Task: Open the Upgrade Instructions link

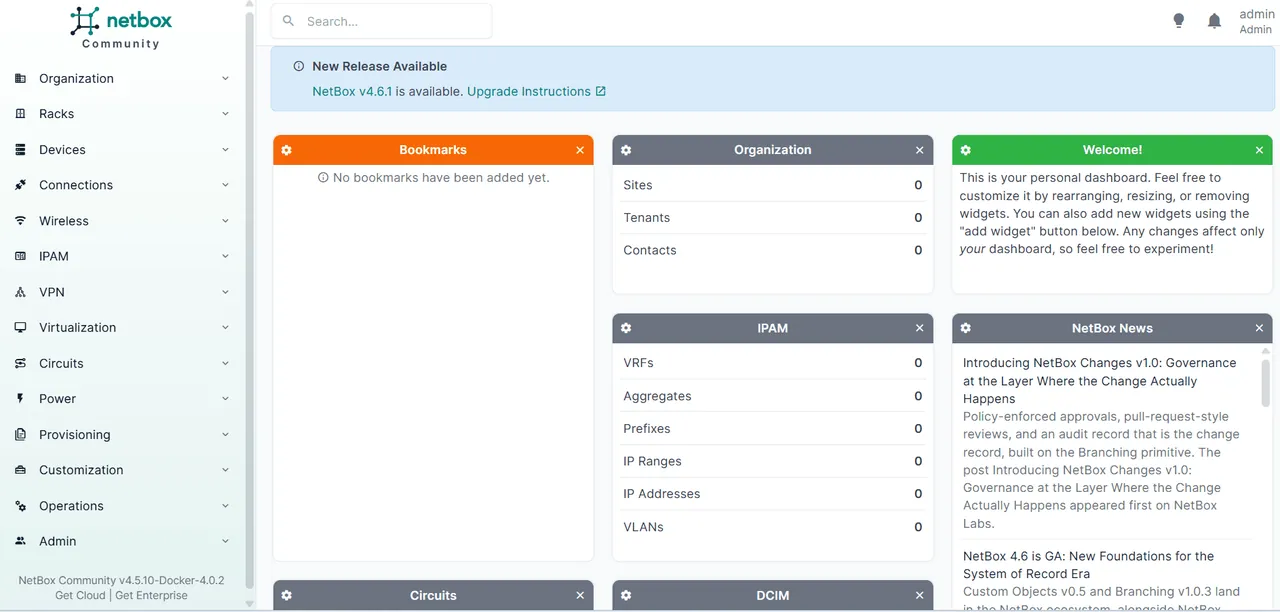Action: [536, 91]
